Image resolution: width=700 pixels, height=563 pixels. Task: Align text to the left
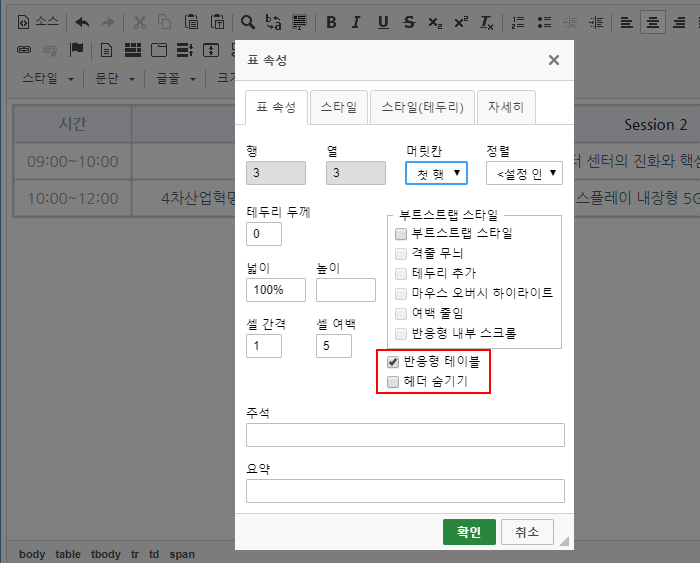[627, 22]
